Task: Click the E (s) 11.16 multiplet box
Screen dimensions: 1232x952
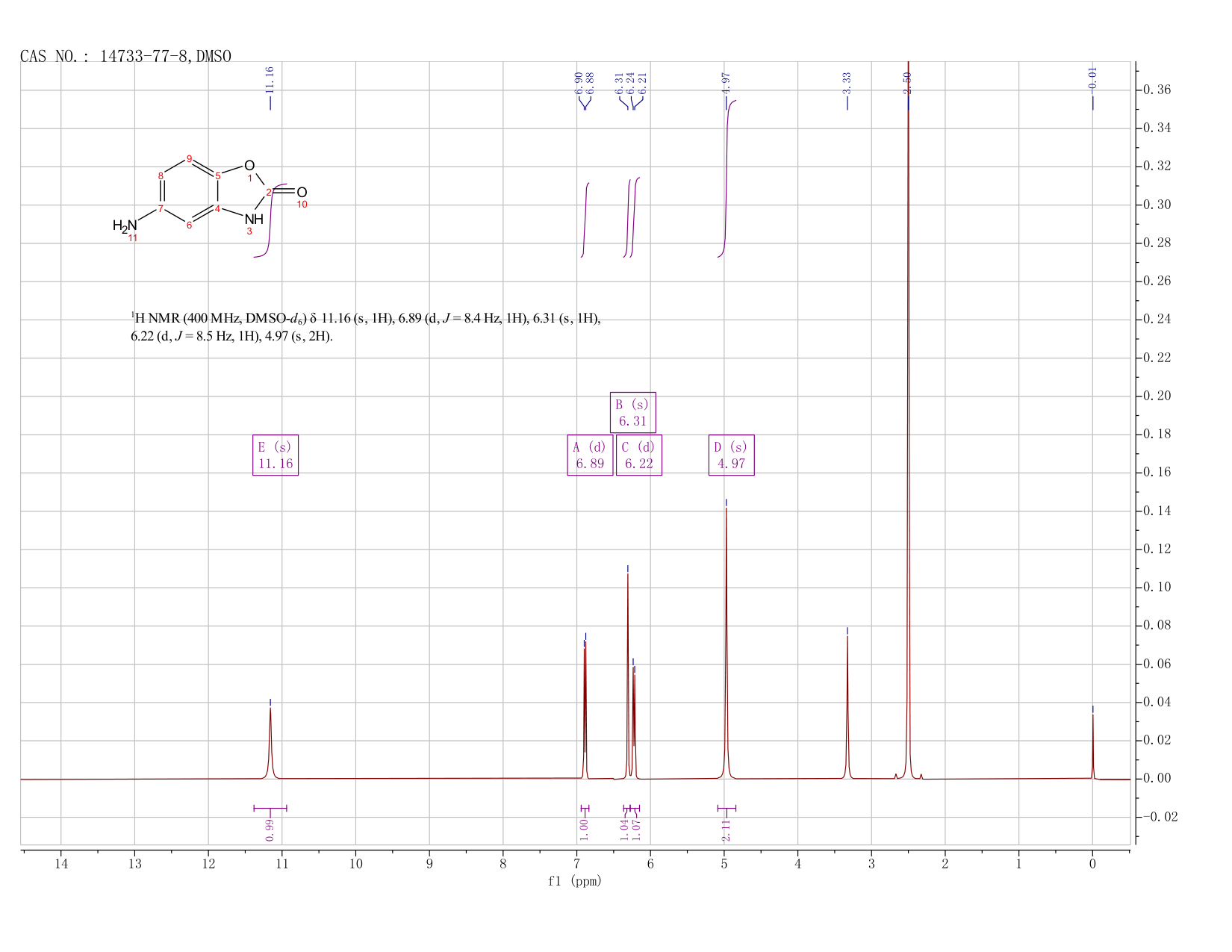Action: point(276,455)
